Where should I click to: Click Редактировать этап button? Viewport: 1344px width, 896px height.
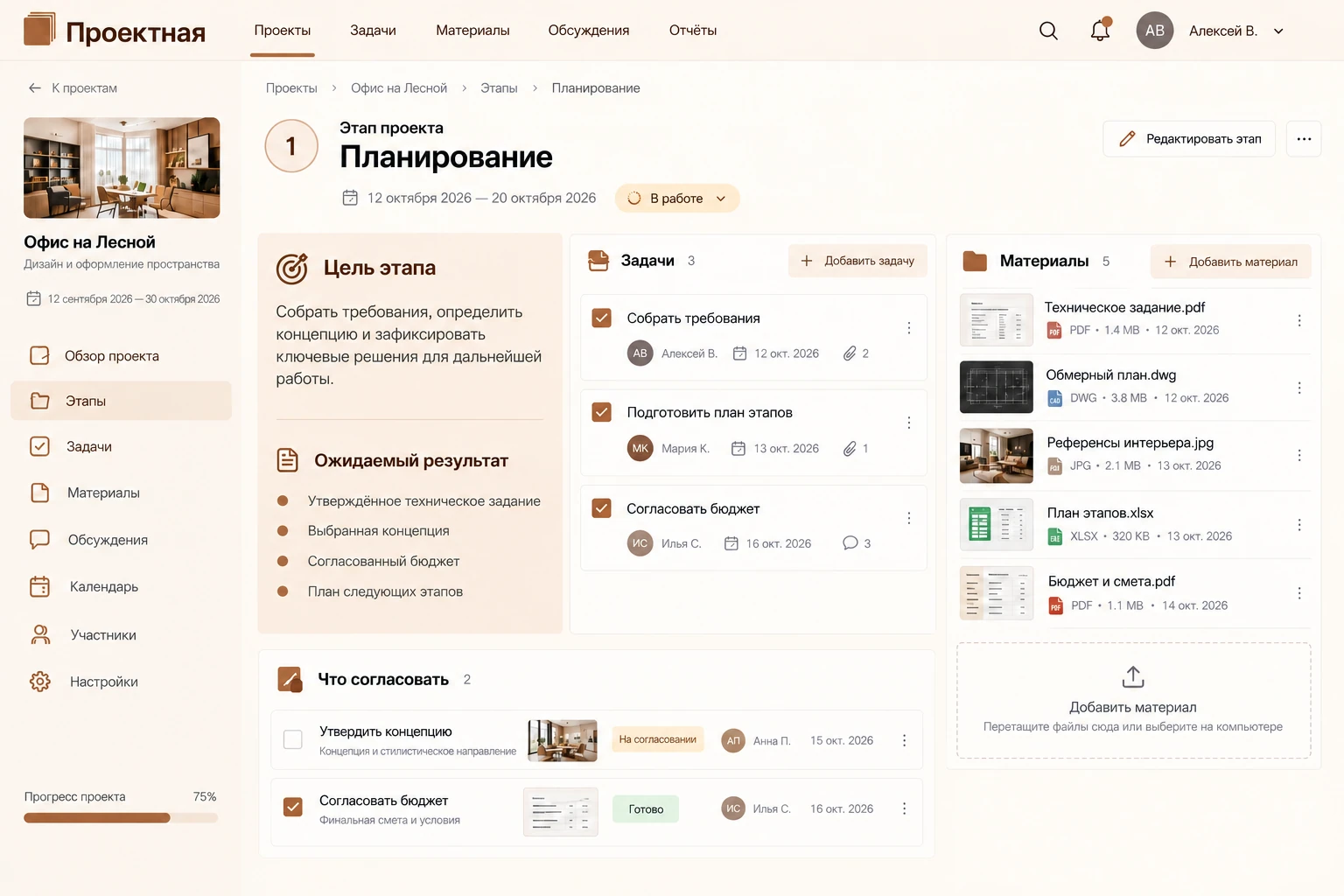[x=1189, y=139]
